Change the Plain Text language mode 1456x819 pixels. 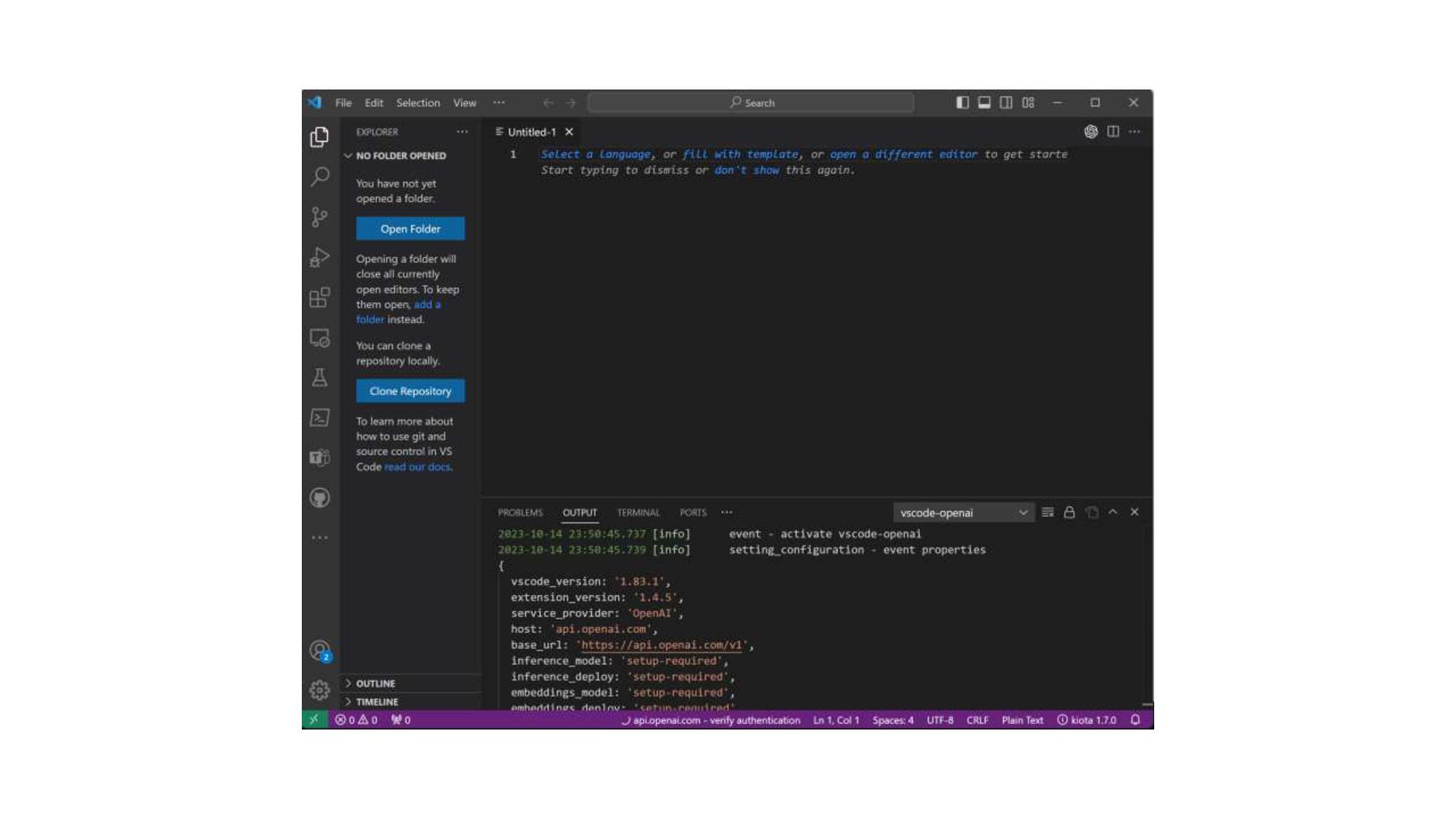1022,720
